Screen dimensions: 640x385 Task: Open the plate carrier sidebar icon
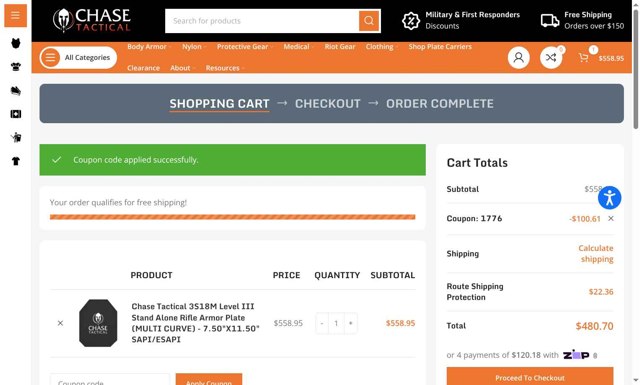coord(16,67)
